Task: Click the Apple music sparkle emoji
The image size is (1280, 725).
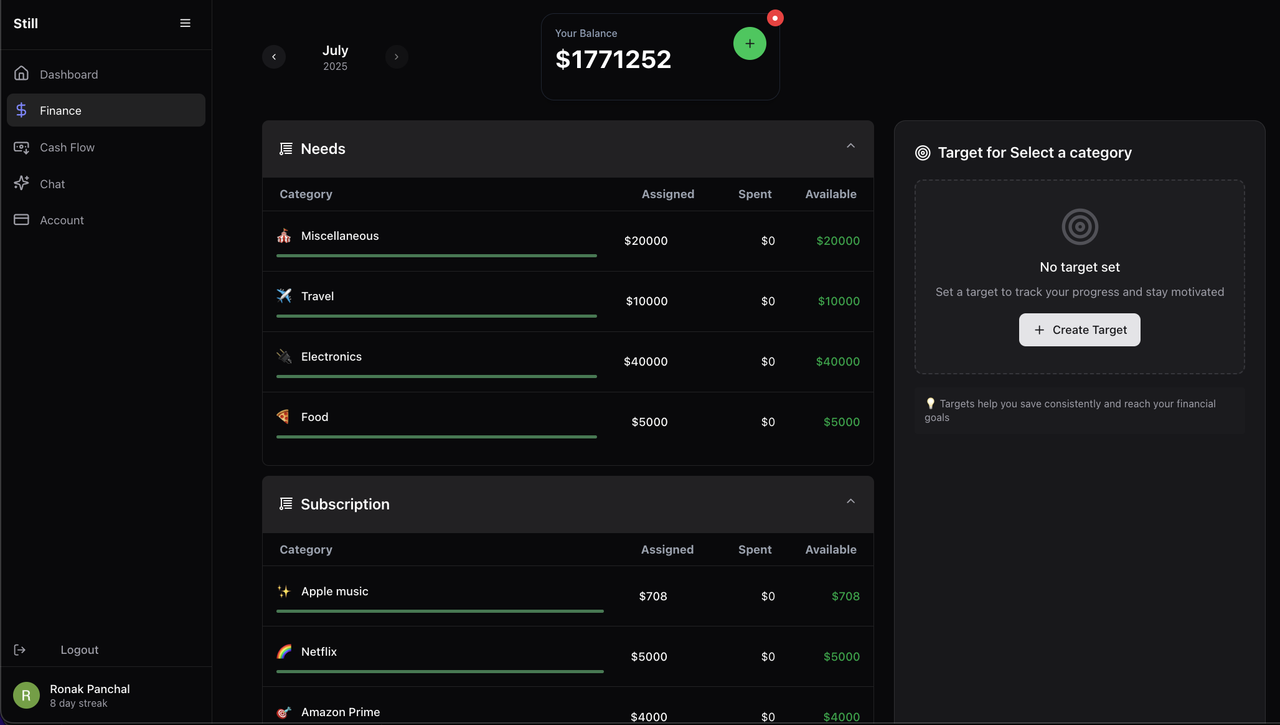Action: pyautogui.click(x=284, y=591)
